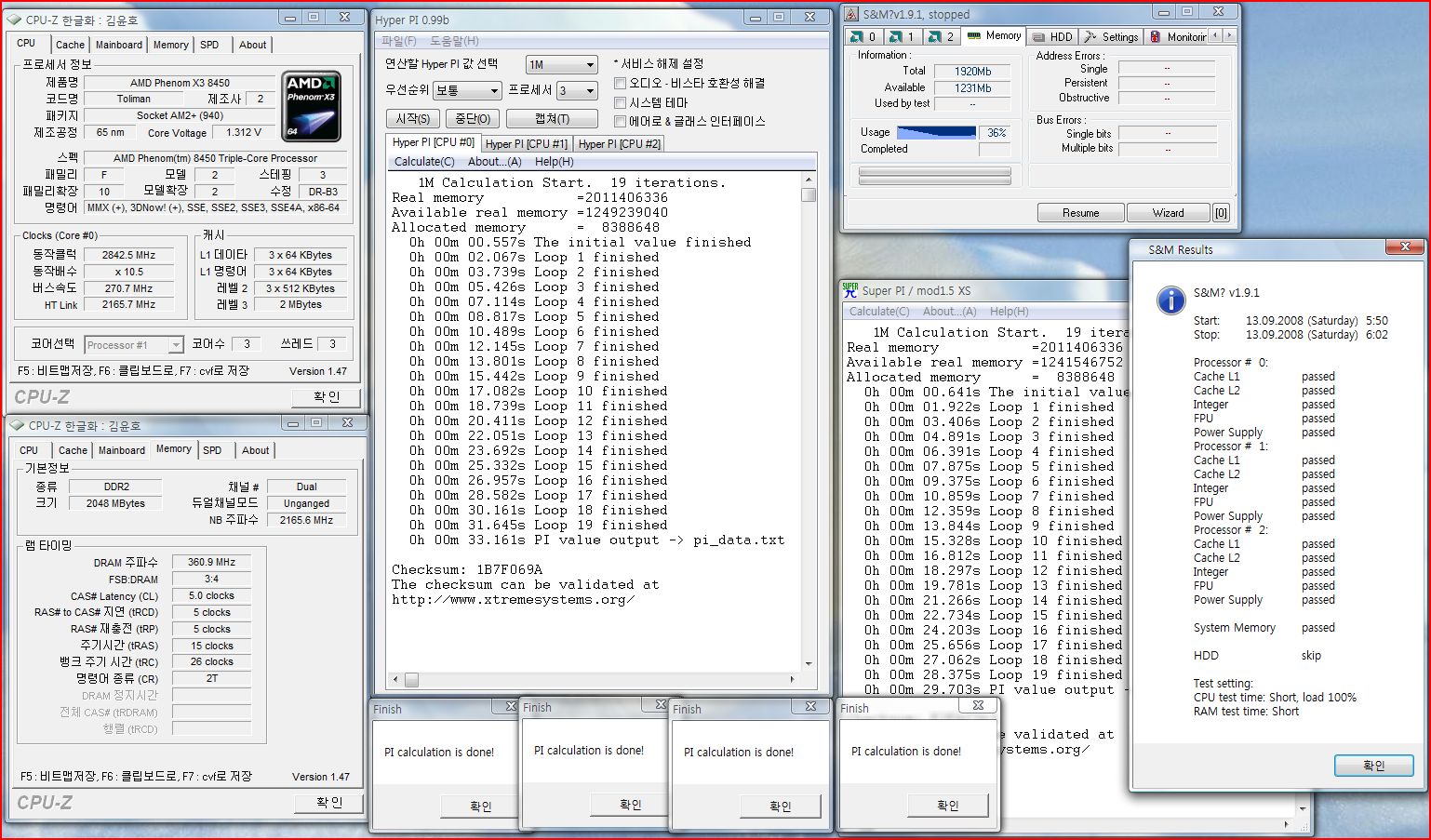Confirm S&M Results with 확인 button
The width and height of the screenshot is (1431, 840).
coord(1373,766)
